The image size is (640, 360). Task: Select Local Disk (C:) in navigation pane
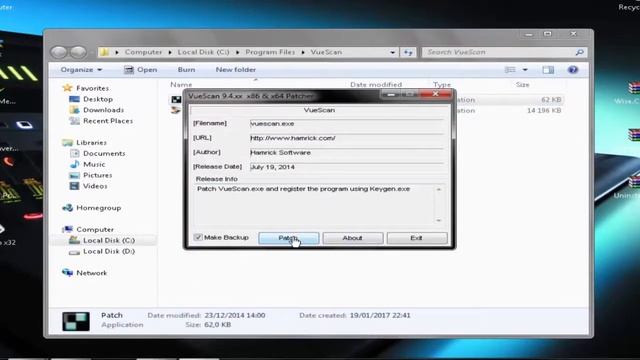point(109,240)
